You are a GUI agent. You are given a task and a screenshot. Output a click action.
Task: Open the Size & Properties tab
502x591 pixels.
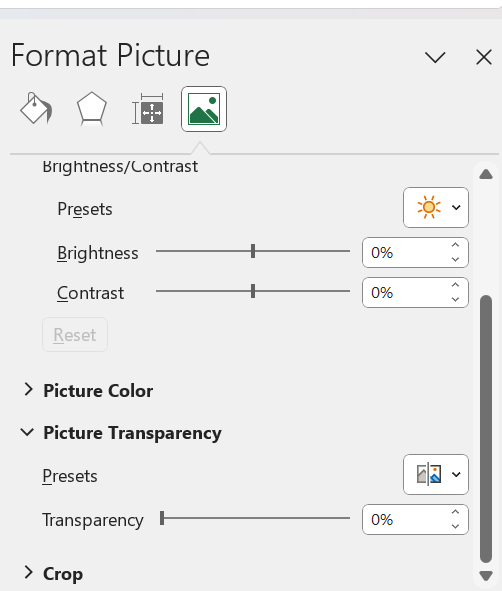click(x=148, y=109)
